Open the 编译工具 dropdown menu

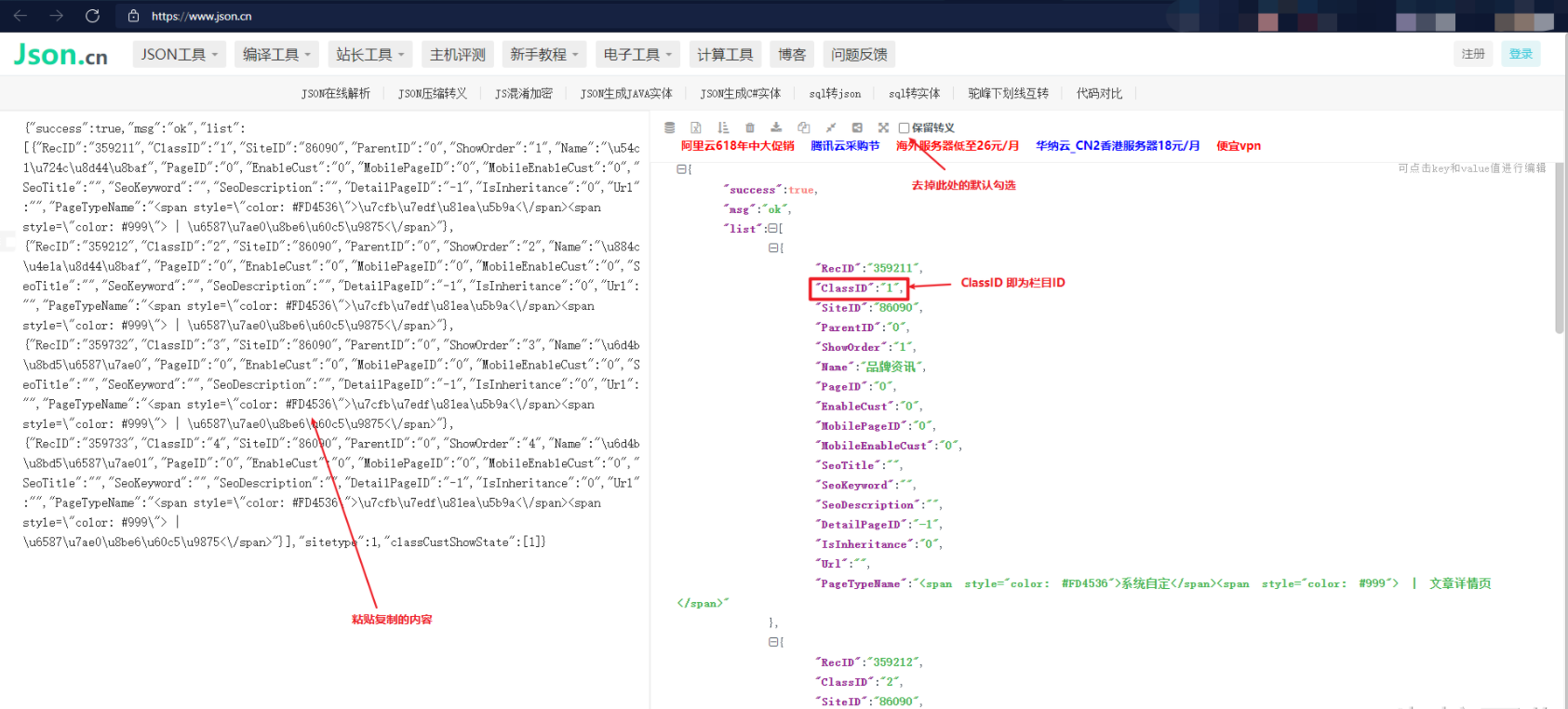[x=276, y=55]
